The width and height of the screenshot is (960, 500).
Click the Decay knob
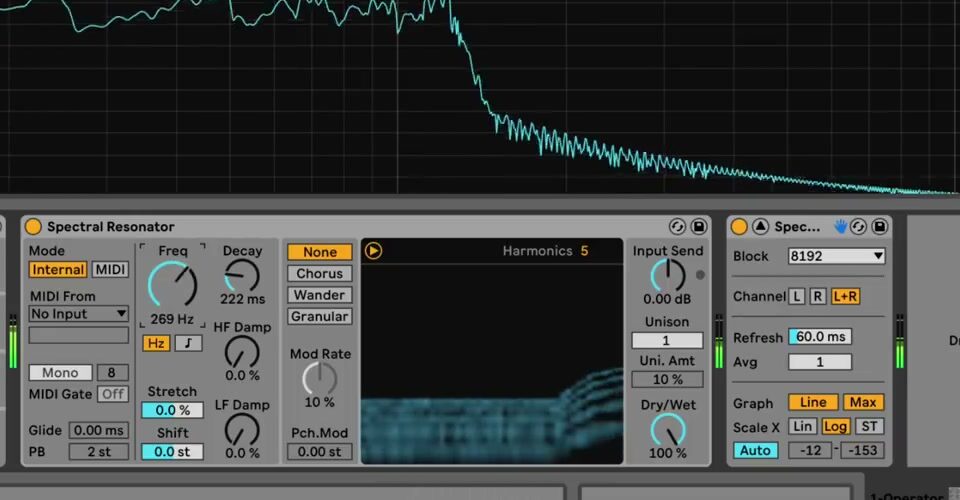(242, 275)
